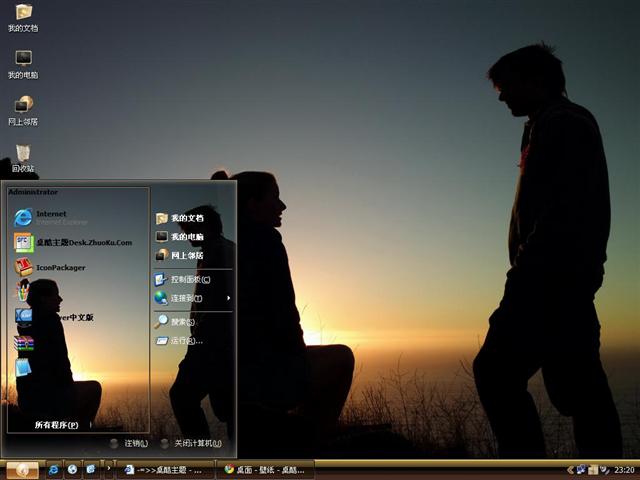Screen dimensions: 640x480
Task: Select 我的文档 desktop icon
Action: [x=23, y=14]
